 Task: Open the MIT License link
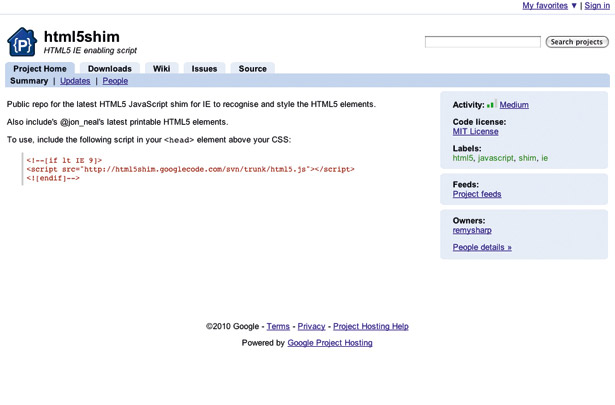click(475, 131)
